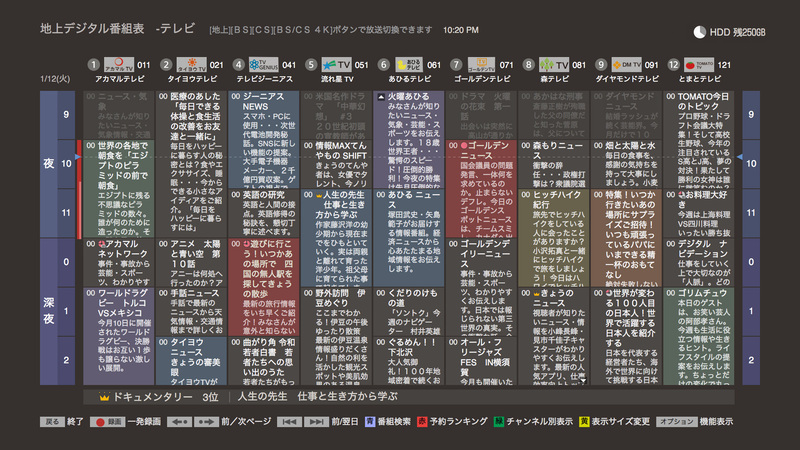The height and width of the screenshot is (450, 800).
Task: Open 番組検索 with the blue 青 button
Action: coord(370,421)
